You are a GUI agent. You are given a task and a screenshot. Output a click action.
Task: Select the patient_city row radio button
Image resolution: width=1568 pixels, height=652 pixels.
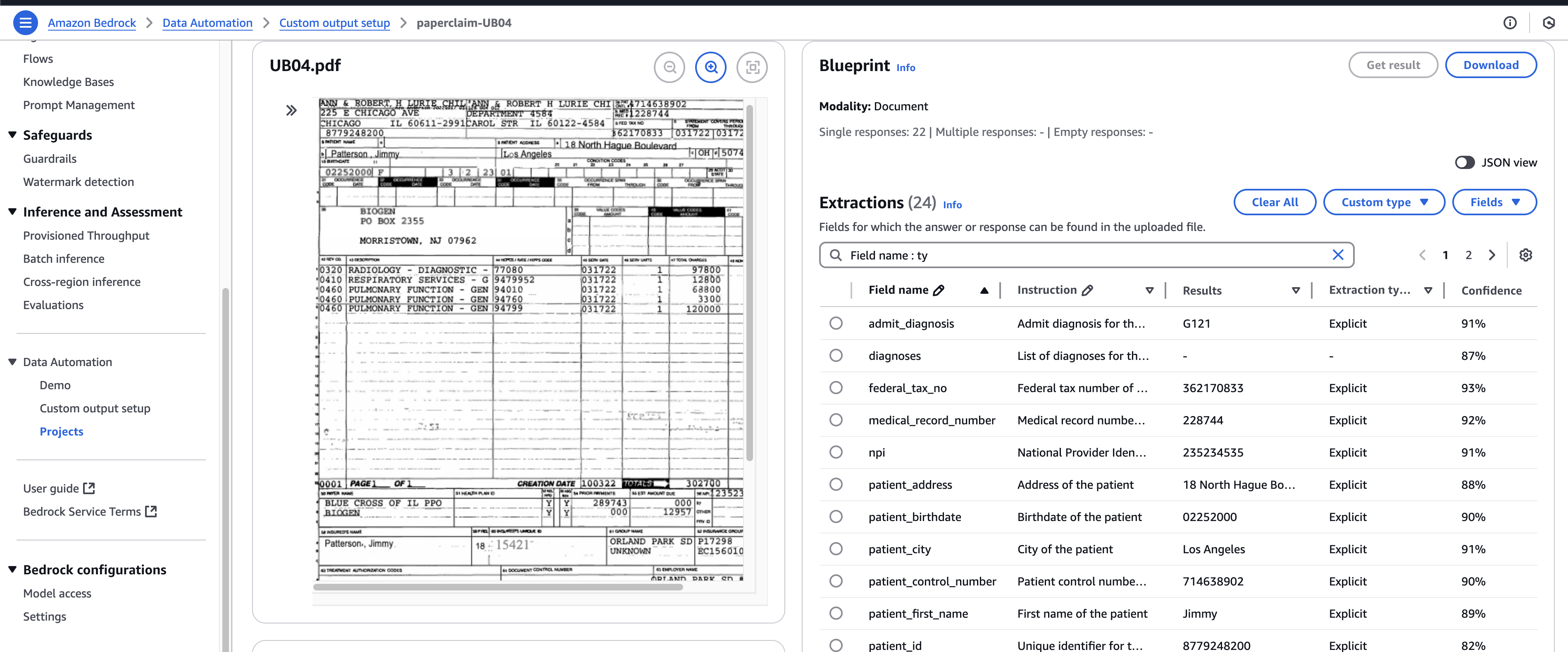(x=836, y=549)
